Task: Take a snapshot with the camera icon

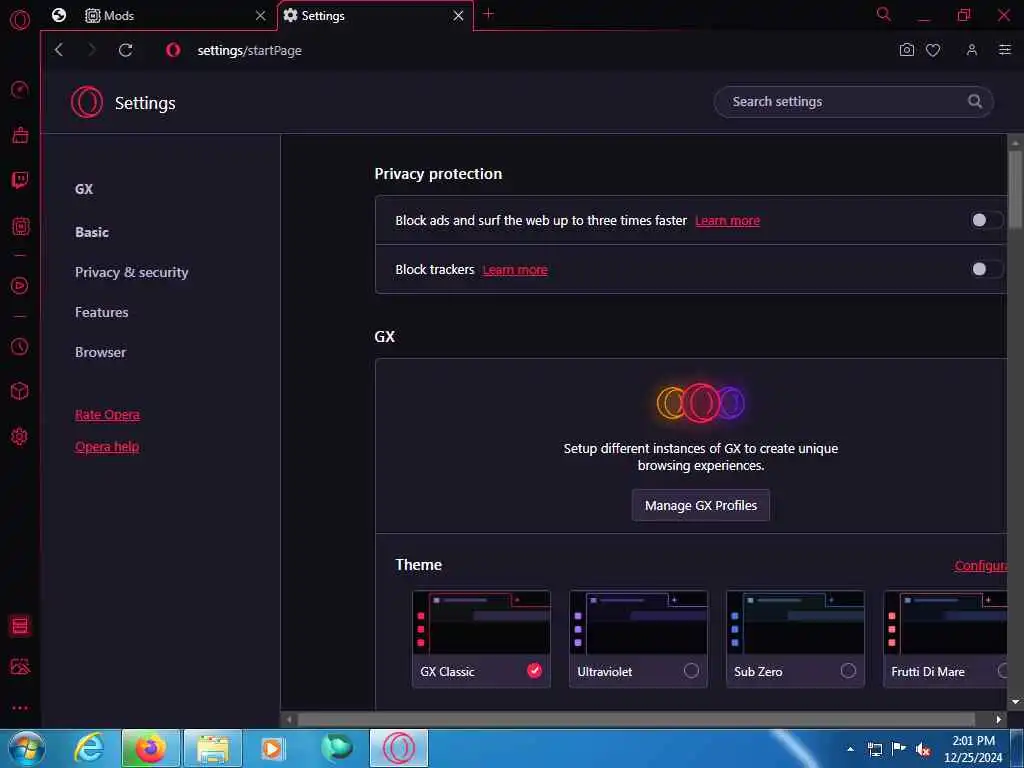Action: tap(906, 50)
